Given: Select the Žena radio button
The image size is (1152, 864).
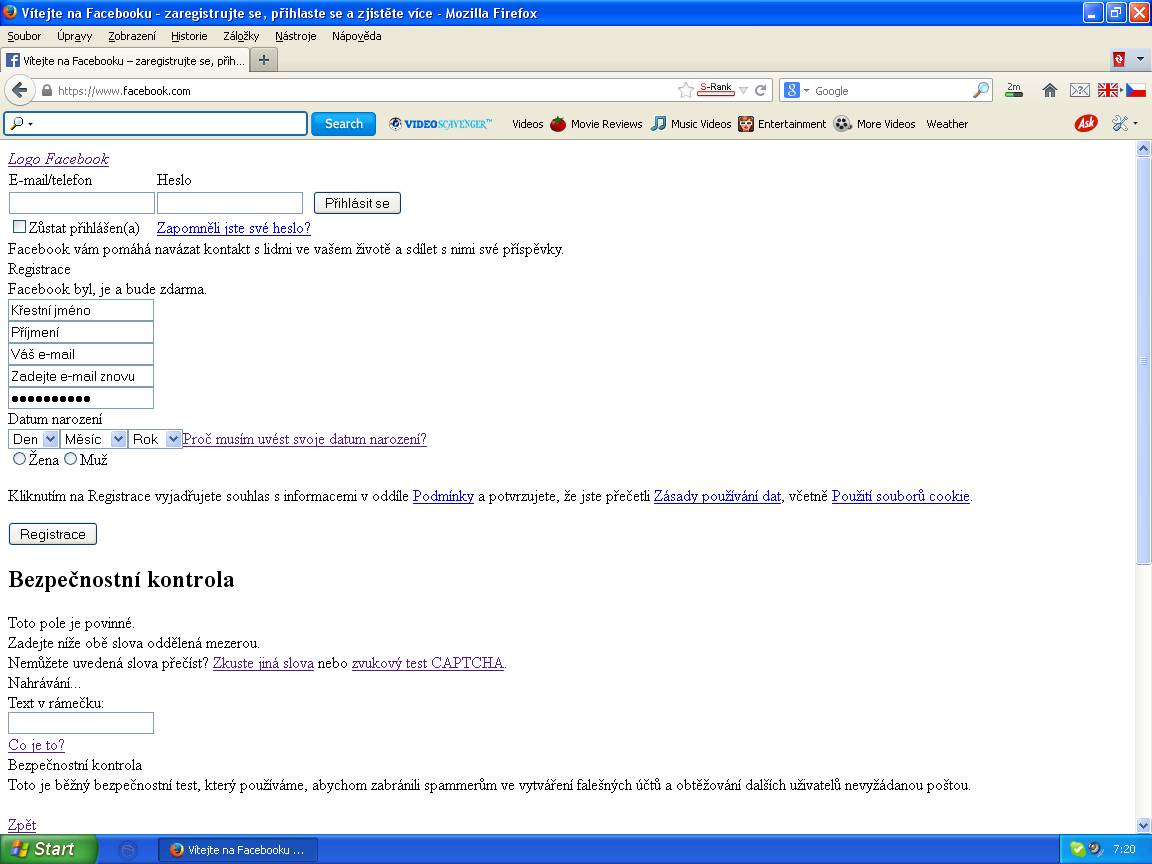Looking at the screenshot, I should (x=19, y=458).
